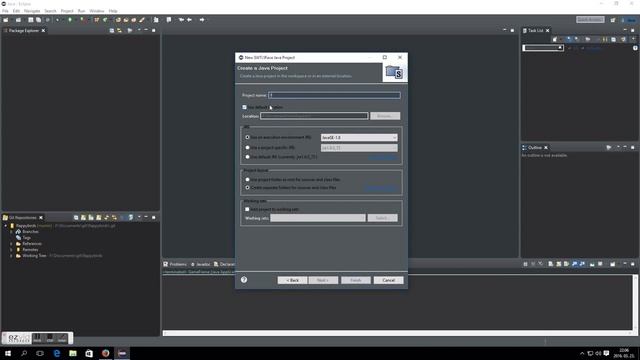Click Collapse All in Package Explorer
The width and height of the screenshot is (640, 360).
pos(112,31)
